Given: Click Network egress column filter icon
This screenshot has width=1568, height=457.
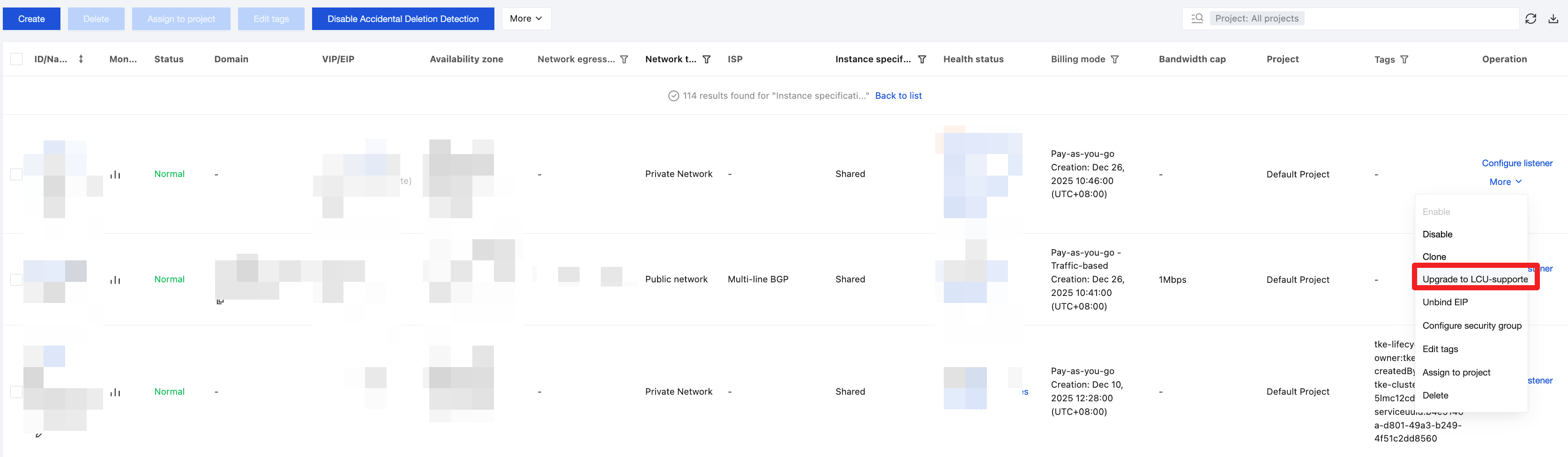Looking at the screenshot, I should 624,59.
